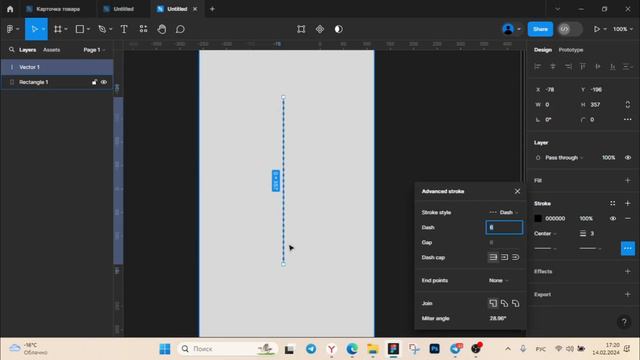The image size is (640, 360).
Task: Switch to the Design tab
Action: pos(543,50)
